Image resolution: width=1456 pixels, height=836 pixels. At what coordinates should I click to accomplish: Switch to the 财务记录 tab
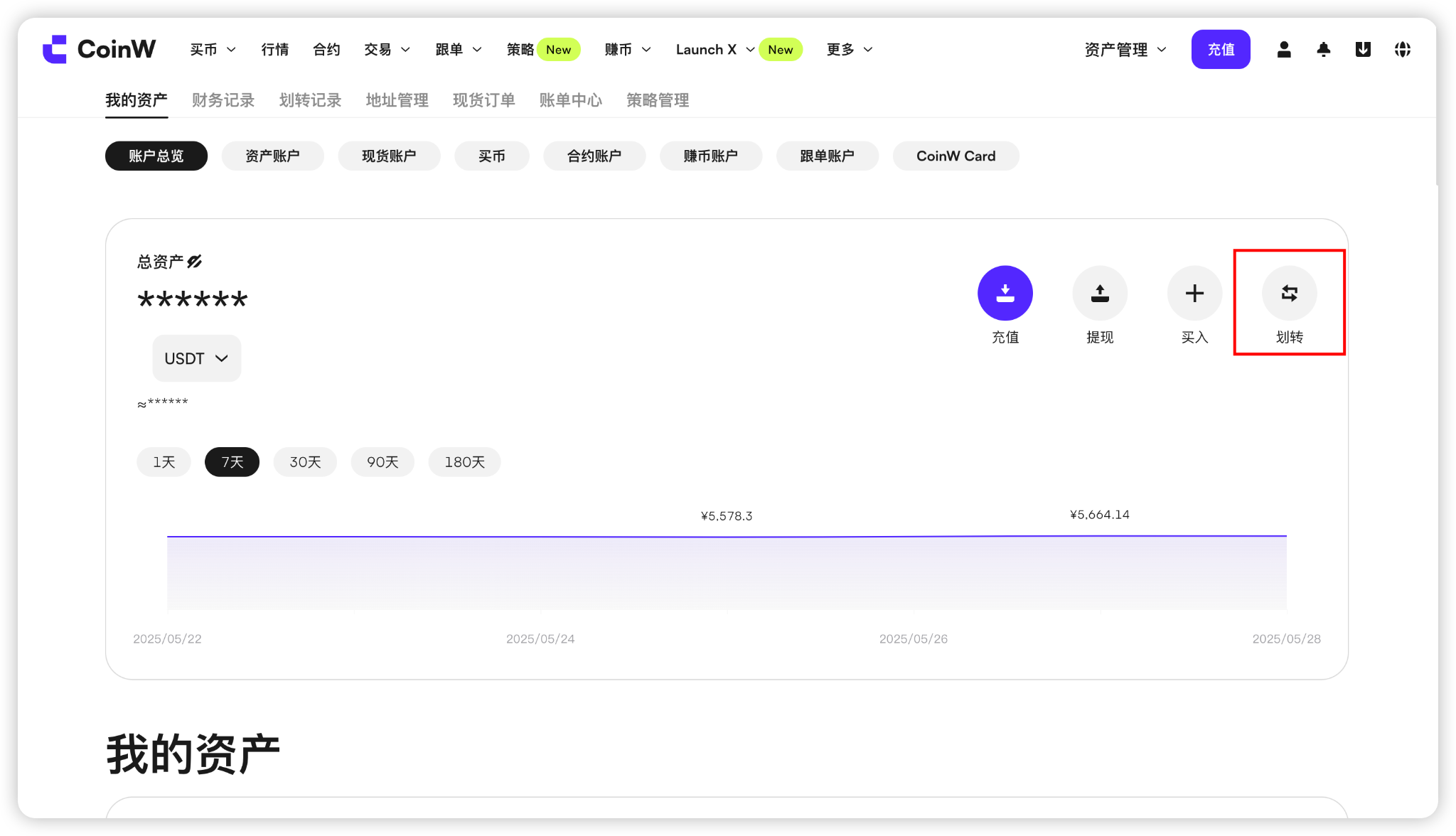point(223,100)
